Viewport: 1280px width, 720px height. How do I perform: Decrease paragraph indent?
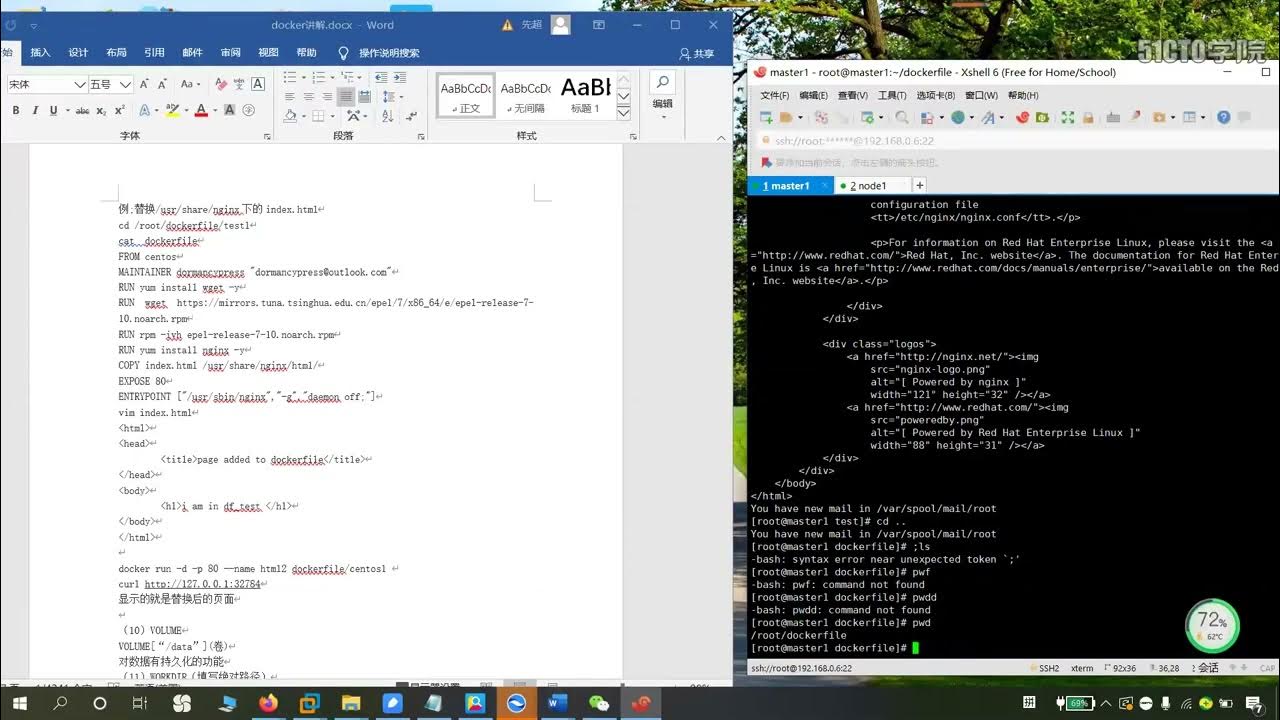[381, 77]
